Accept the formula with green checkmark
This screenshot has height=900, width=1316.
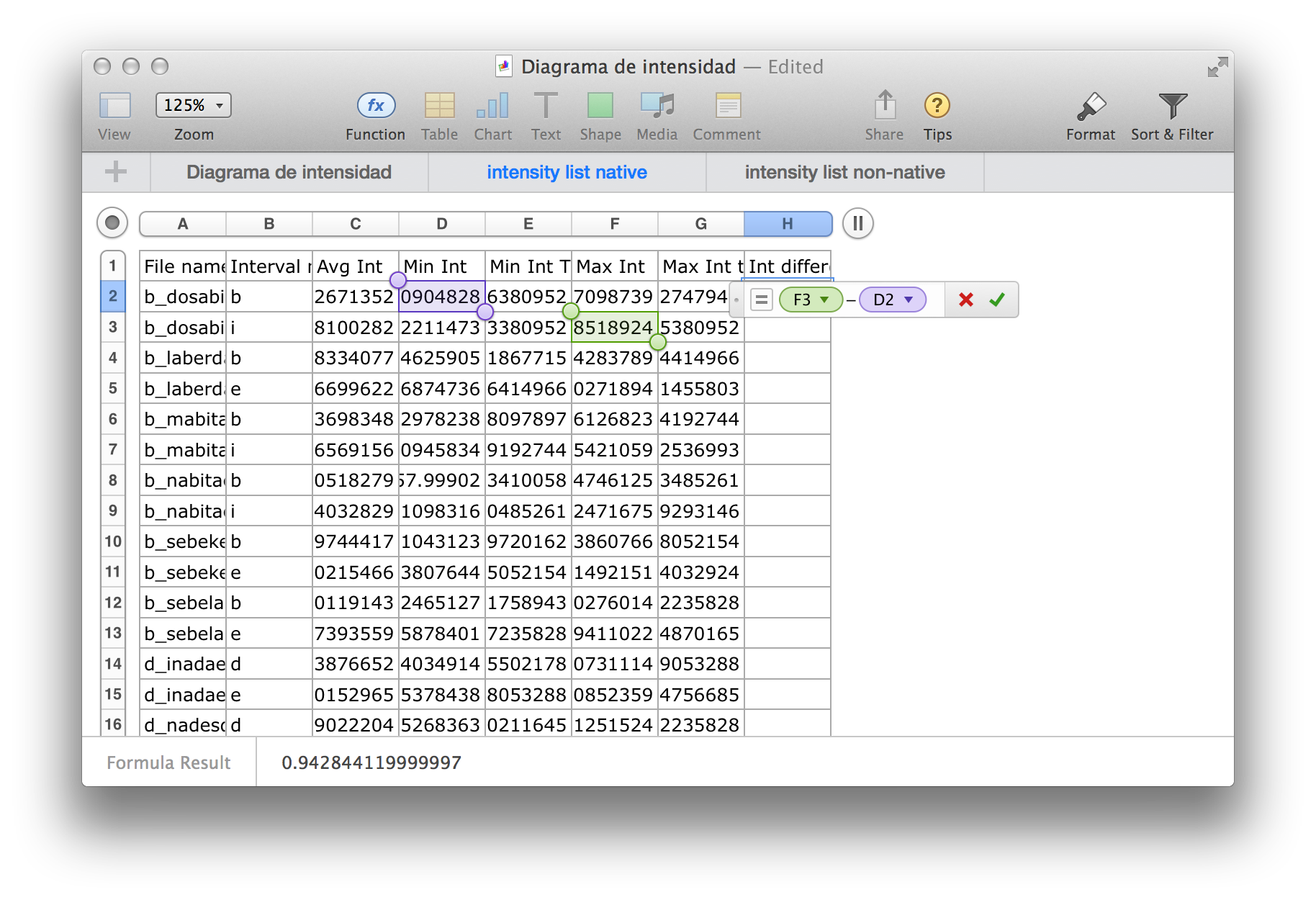point(997,300)
